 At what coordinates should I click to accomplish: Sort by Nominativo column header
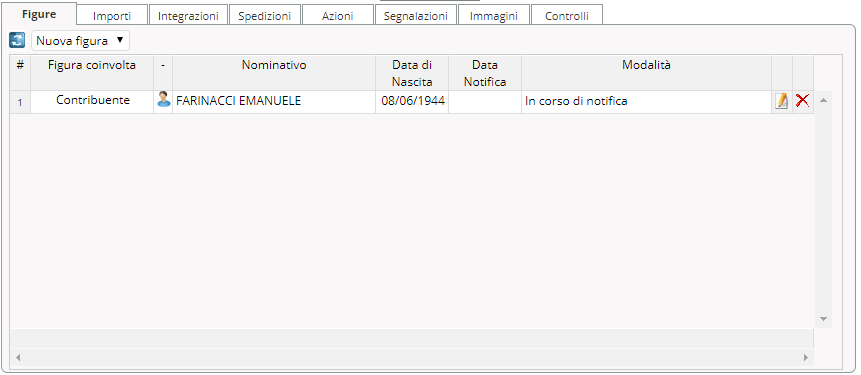(x=274, y=65)
